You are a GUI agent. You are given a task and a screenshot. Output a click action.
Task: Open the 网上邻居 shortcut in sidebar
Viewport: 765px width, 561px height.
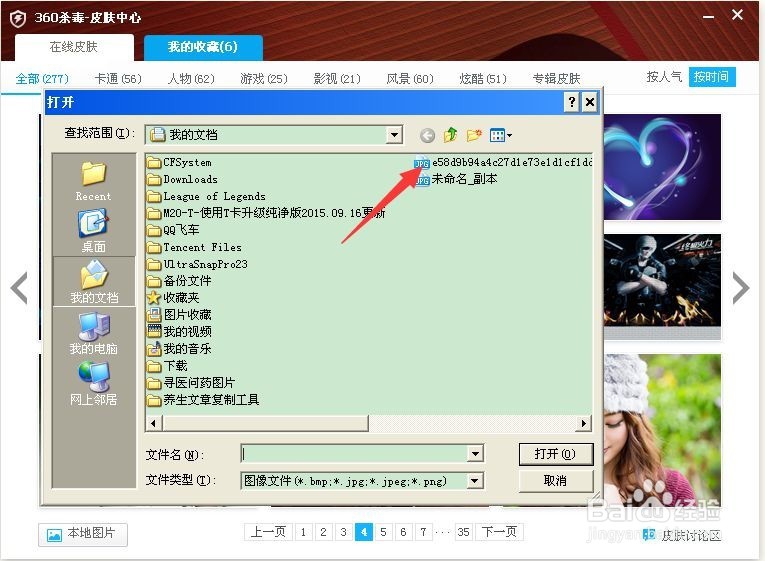tap(93, 384)
